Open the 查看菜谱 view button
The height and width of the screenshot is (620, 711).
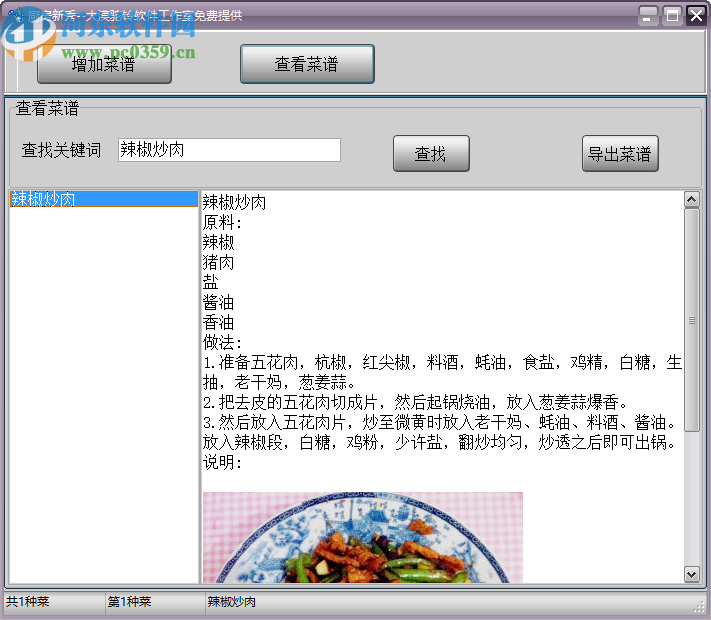pyautogui.click(x=307, y=64)
